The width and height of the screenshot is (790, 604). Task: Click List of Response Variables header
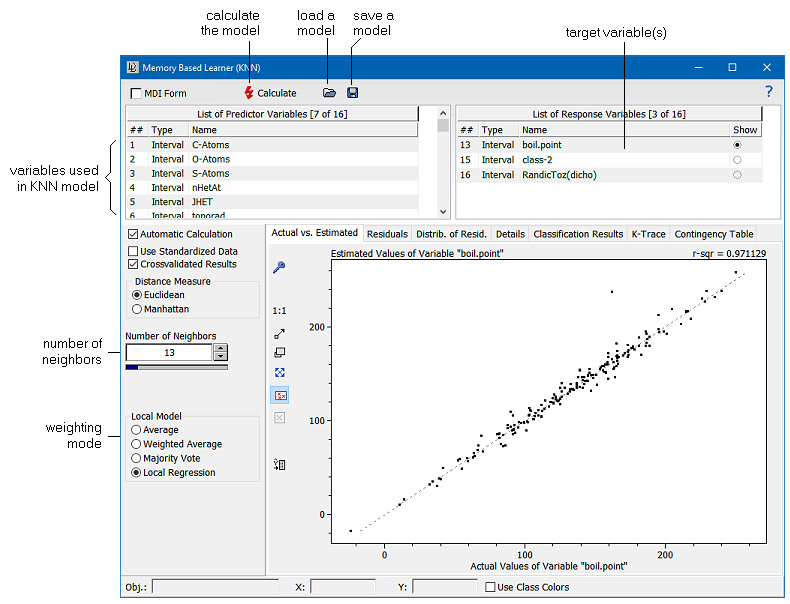[x=609, y=114]
